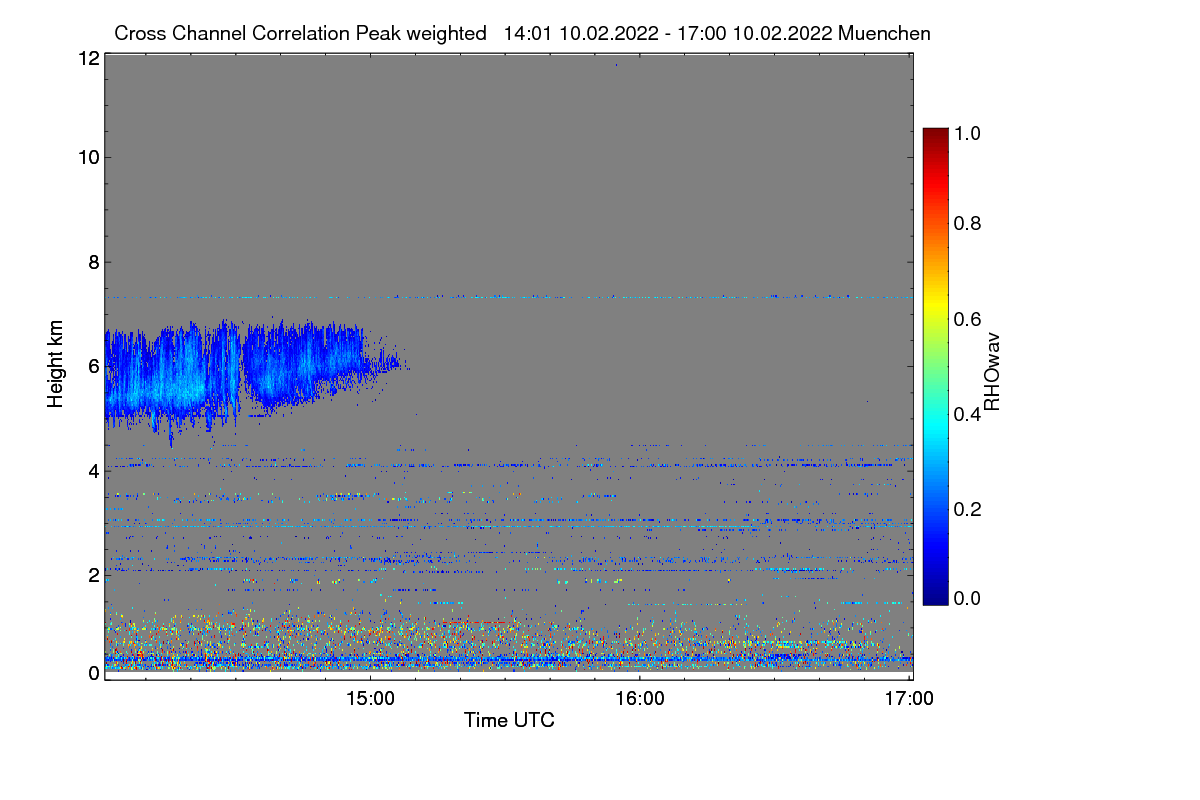The height and width of the screenshot is (800, 1200).
Task: Click the height axis value 4
Action: pyautogui.click(x=93, y=470)
